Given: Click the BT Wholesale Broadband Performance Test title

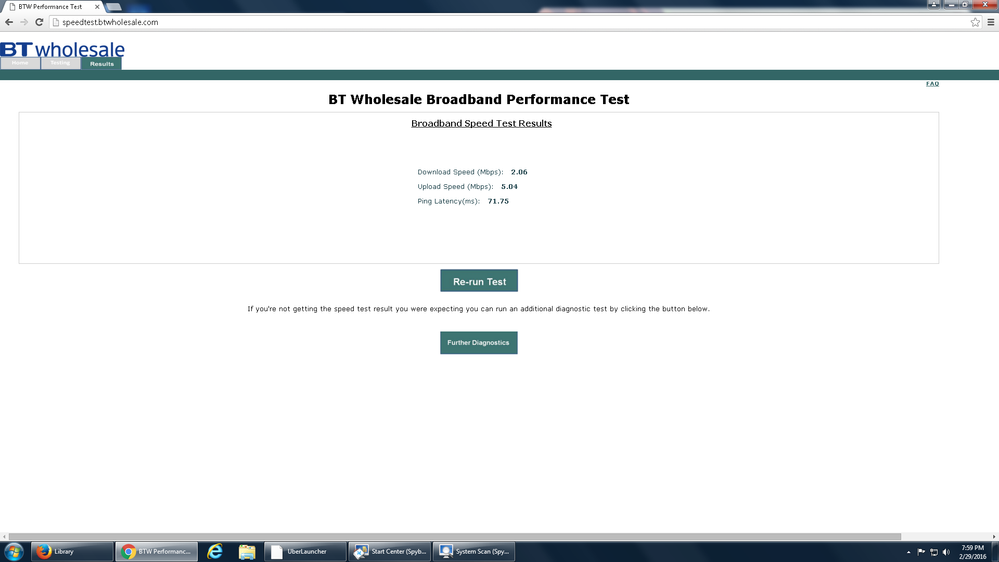Looking at the screenshot, I should (478, 99).
